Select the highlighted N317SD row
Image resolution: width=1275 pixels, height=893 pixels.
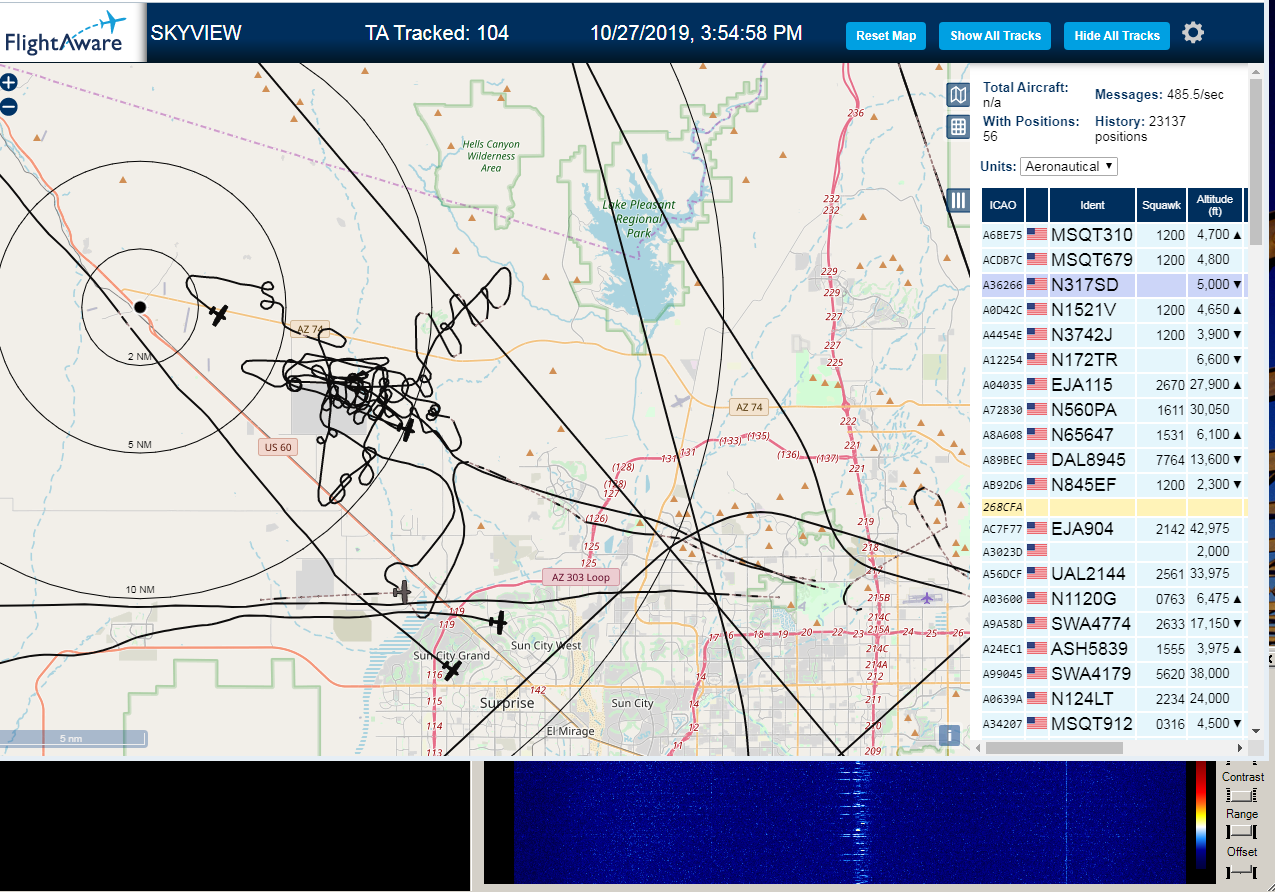click(x=1113, y=285)
